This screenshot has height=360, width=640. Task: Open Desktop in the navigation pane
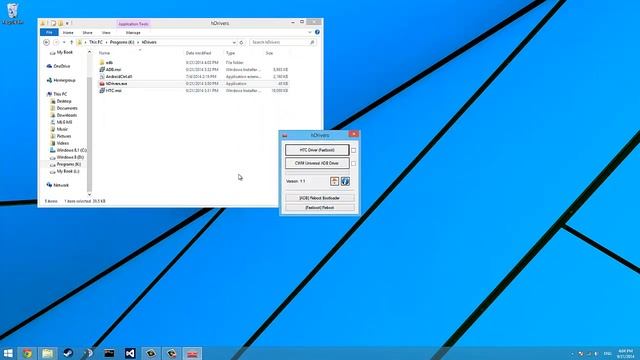(x=64, y=101)
